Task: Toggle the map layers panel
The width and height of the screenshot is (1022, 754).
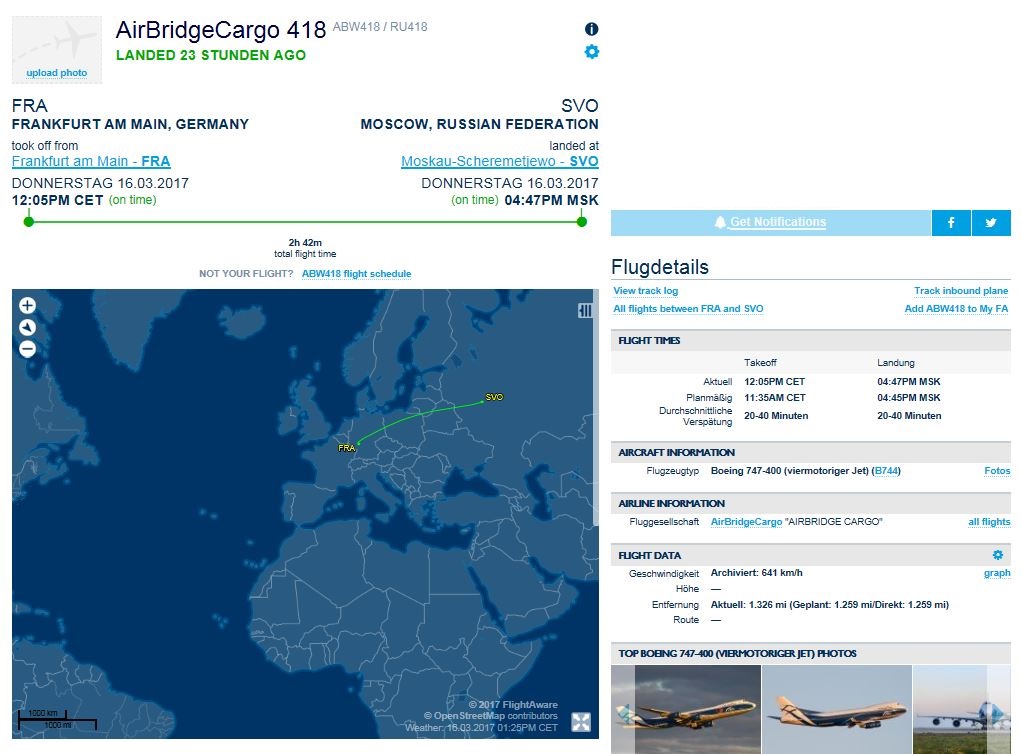Action: (x=585, y=311)
